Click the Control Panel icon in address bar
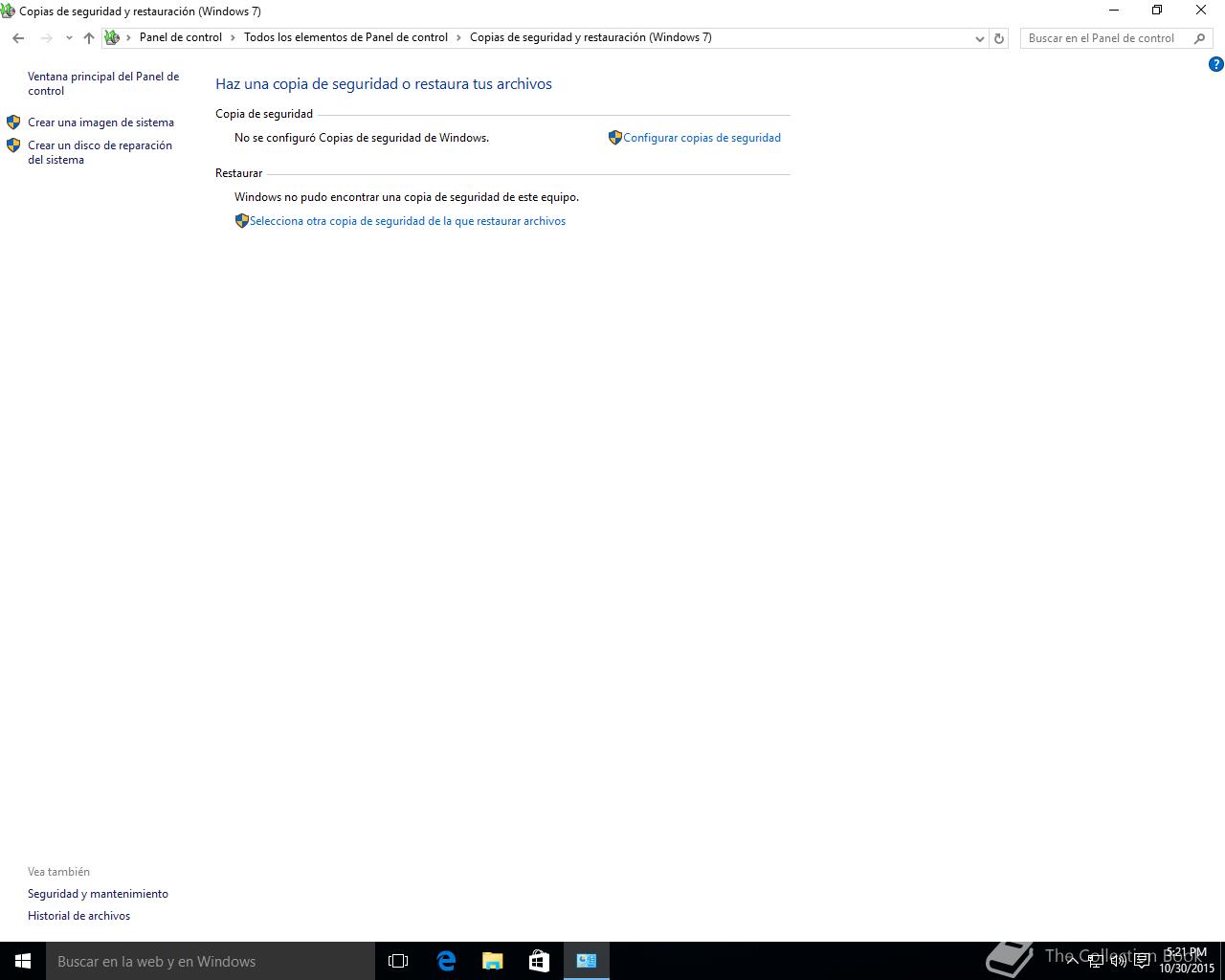This screenshot has height=980, width=1225. click(x=112, y=37)
